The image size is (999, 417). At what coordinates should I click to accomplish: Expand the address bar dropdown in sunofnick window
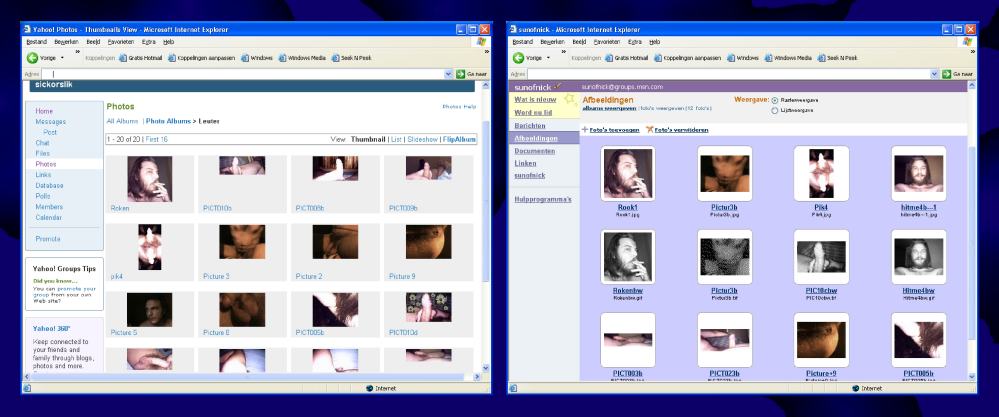pyautogui.click(x=935, y=74)
